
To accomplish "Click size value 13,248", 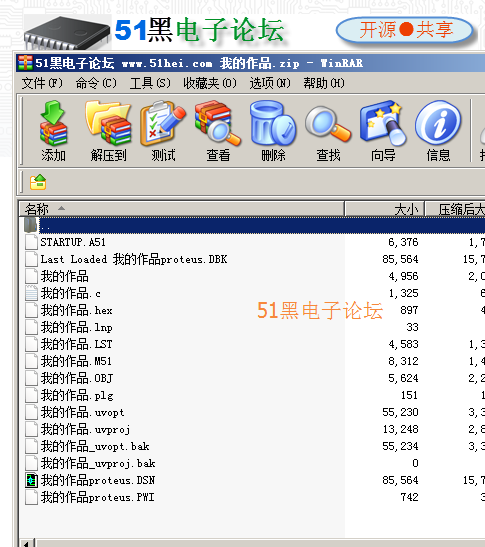I will pyautogui.click(x=400, y=429).
